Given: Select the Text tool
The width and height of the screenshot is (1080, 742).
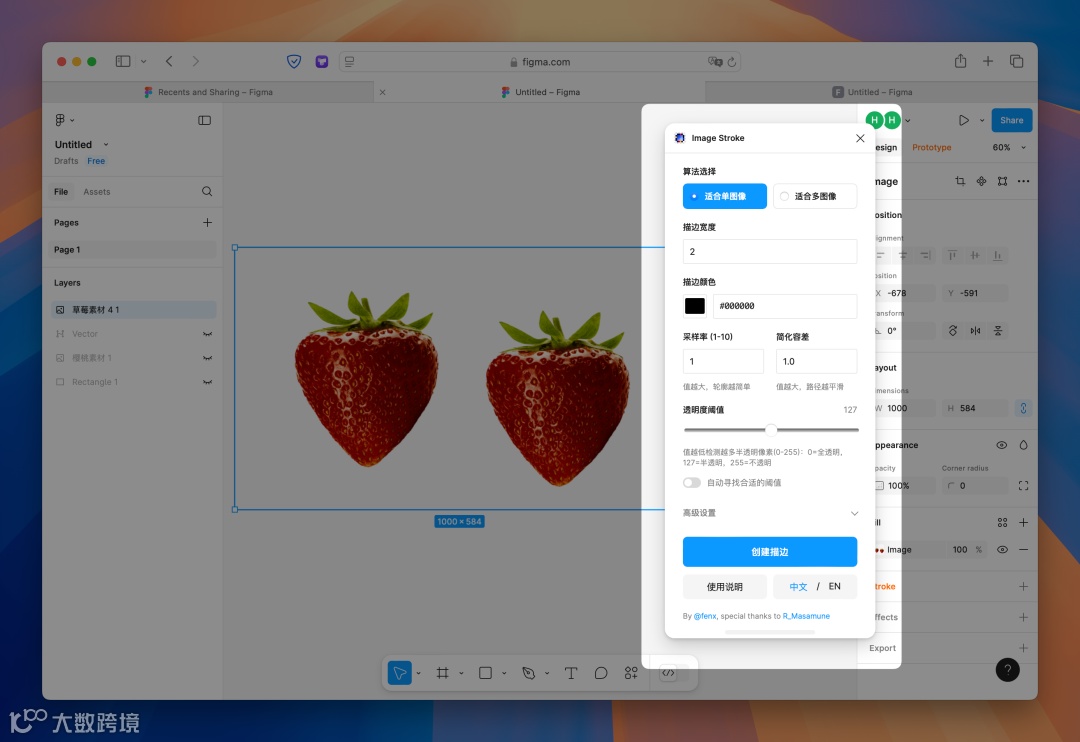Looking at the screenshot, I should coord(571,672).
